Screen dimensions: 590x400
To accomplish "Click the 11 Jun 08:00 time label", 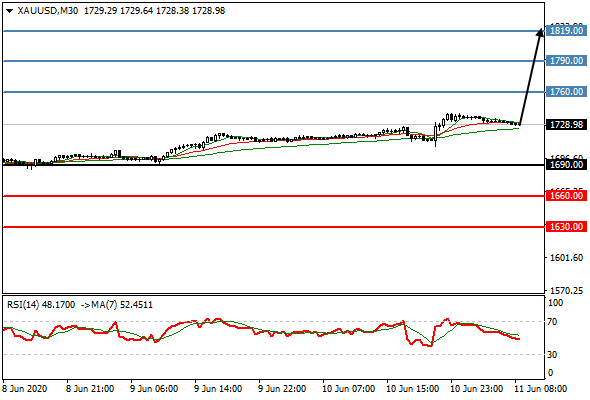I will 540,388.
